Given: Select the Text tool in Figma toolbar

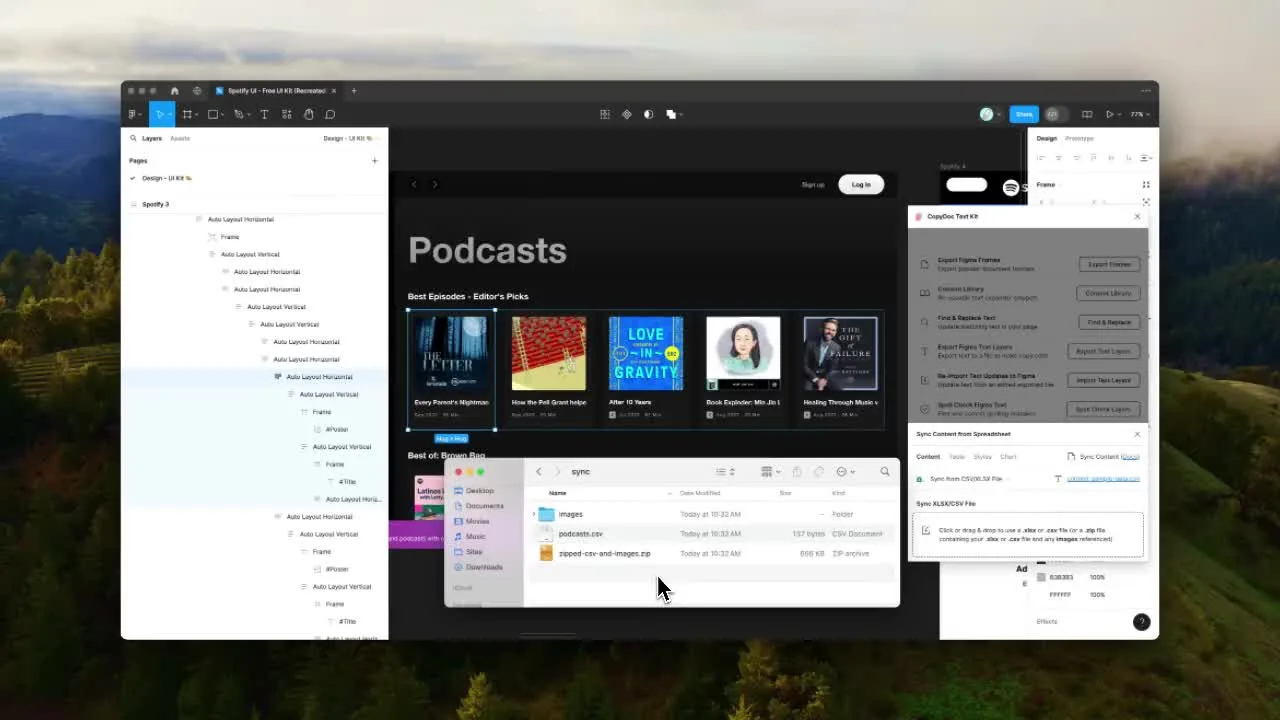Looking at the screenshot, I should click(x=264, y=115).
